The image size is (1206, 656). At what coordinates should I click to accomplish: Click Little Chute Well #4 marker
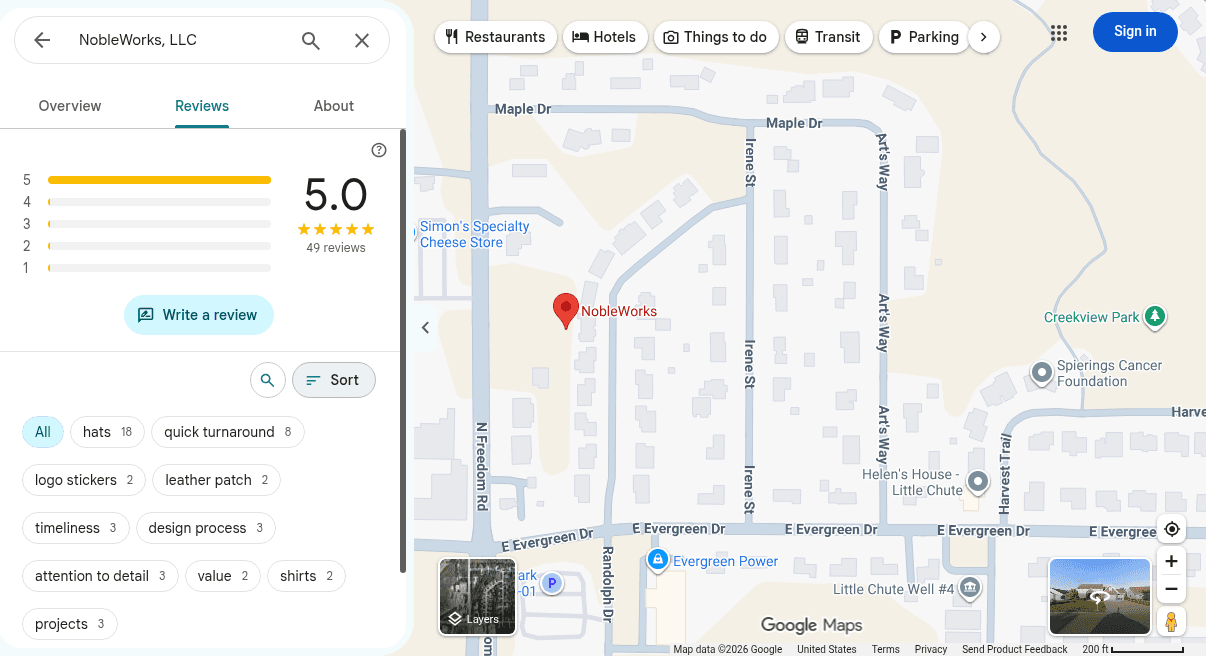coord(969,588)
